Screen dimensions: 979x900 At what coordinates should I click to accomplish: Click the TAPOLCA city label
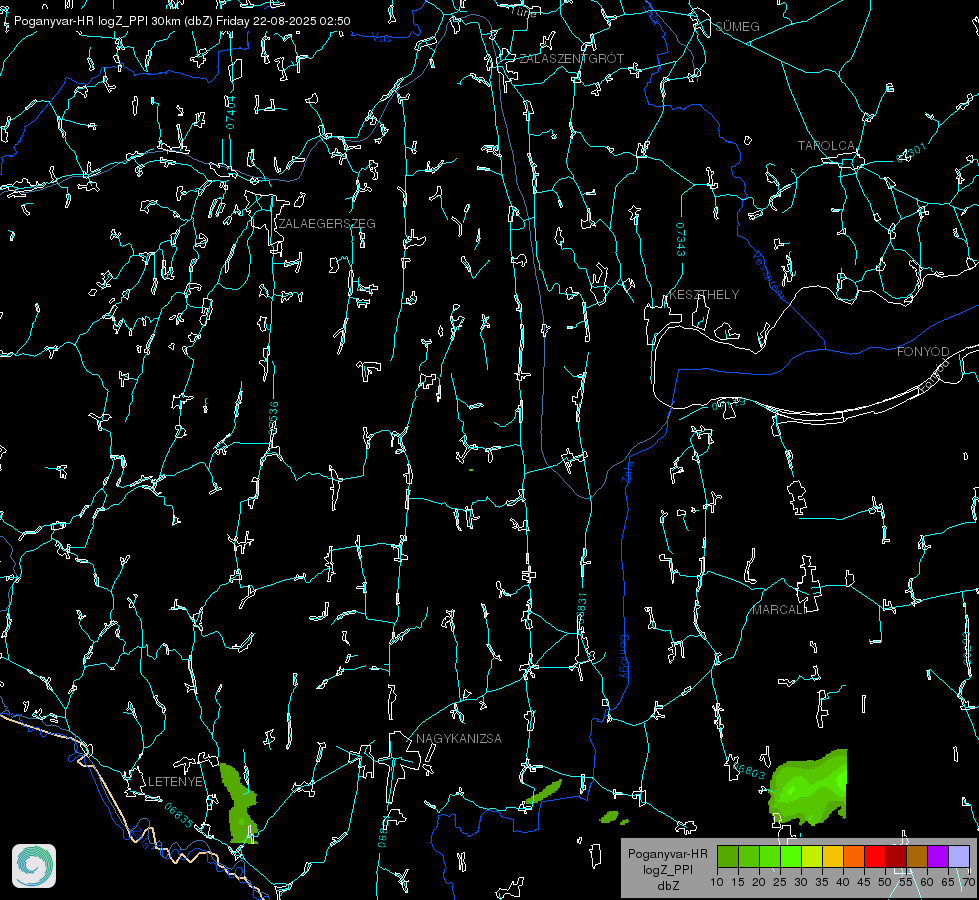(x=826, y=146)
